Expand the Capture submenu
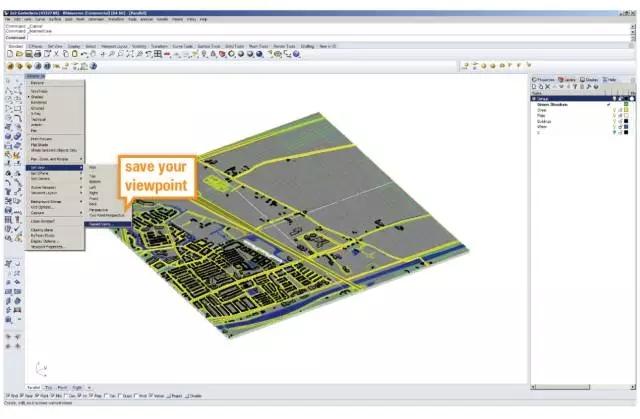Viewport: 640px width, 419px height. (56, 213)
